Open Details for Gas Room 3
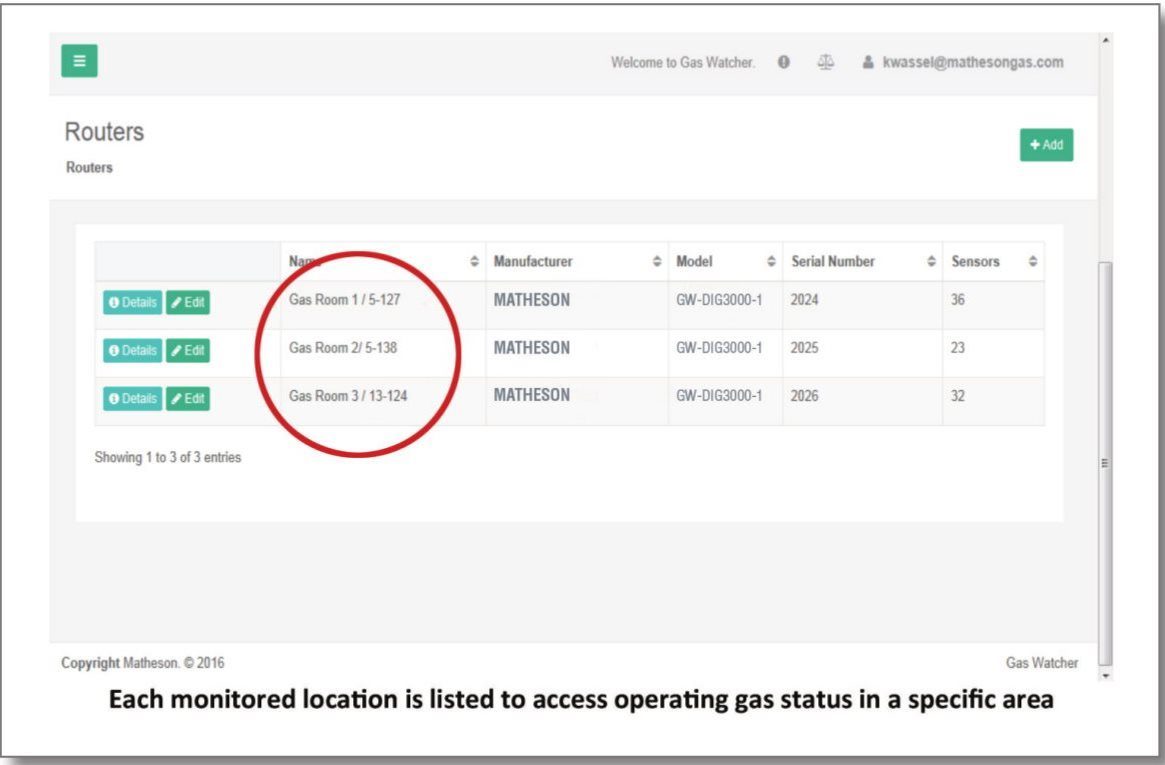Image resolution: width=1165 pixels, height=765 pixels. (x=132, y=399)
